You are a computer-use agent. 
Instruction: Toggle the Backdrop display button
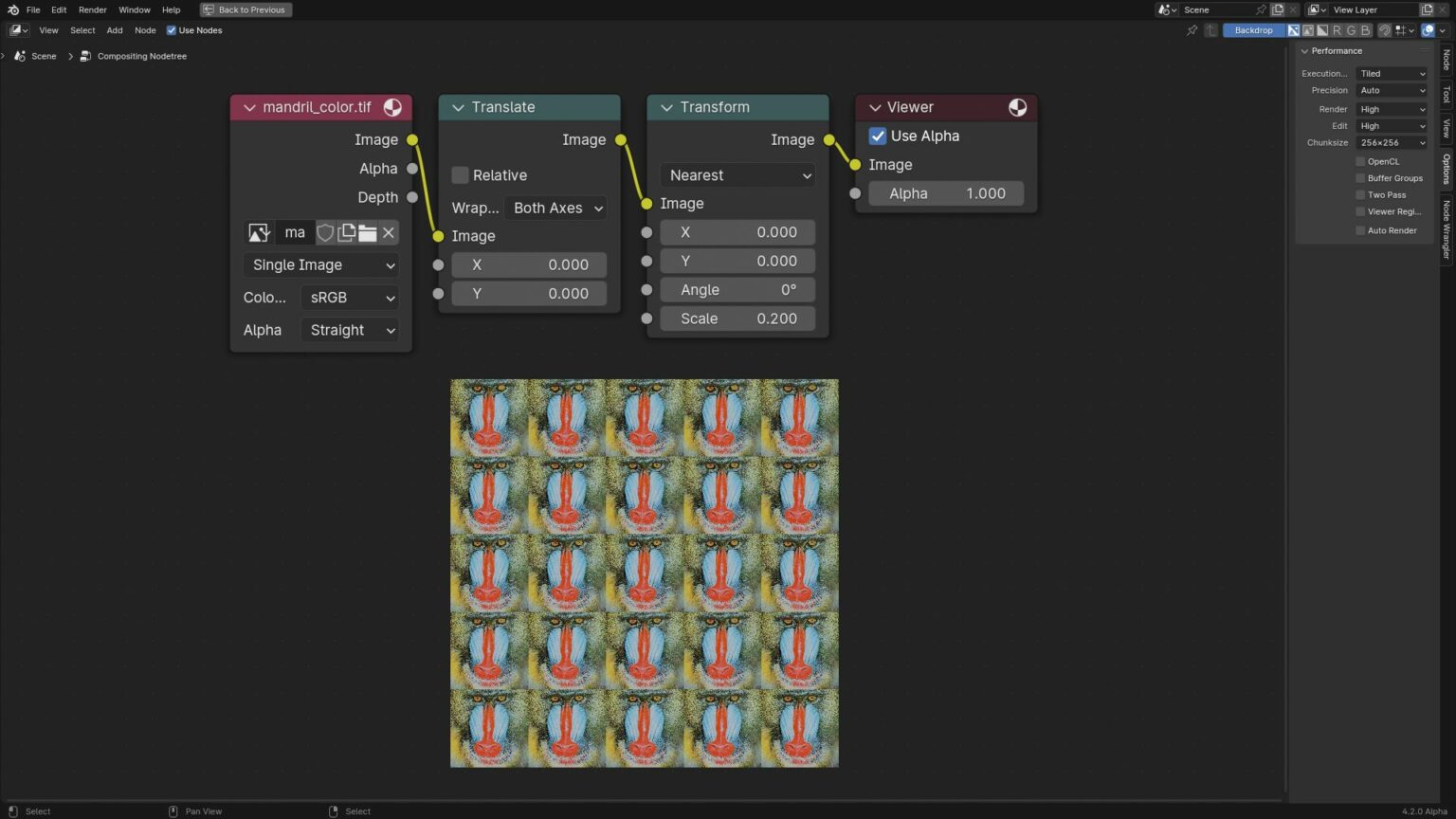pyautogui.click(x=1253, y=30)
